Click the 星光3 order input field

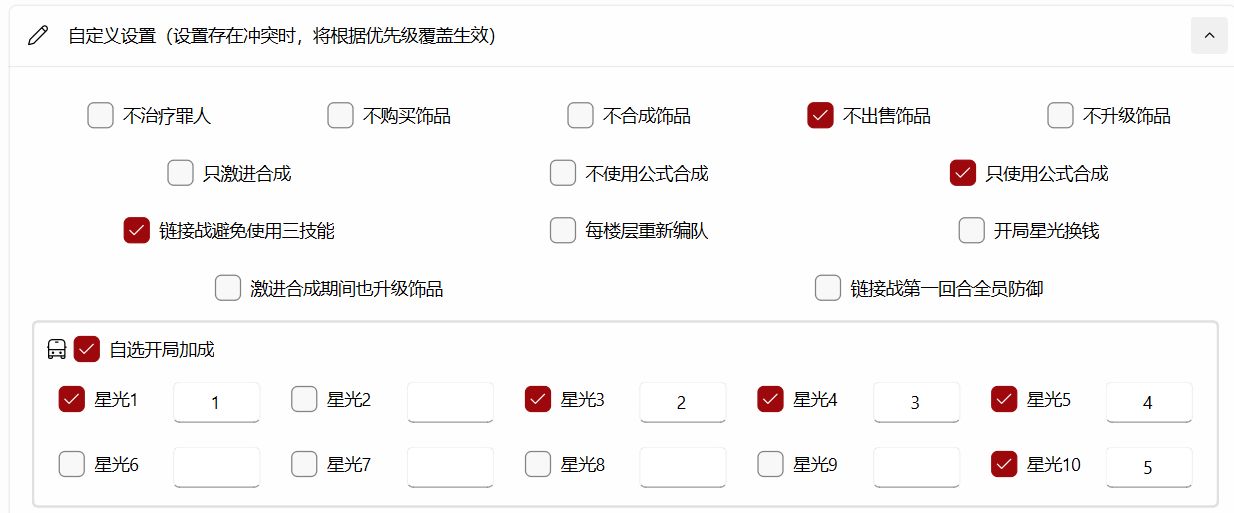tap(682, 402)
